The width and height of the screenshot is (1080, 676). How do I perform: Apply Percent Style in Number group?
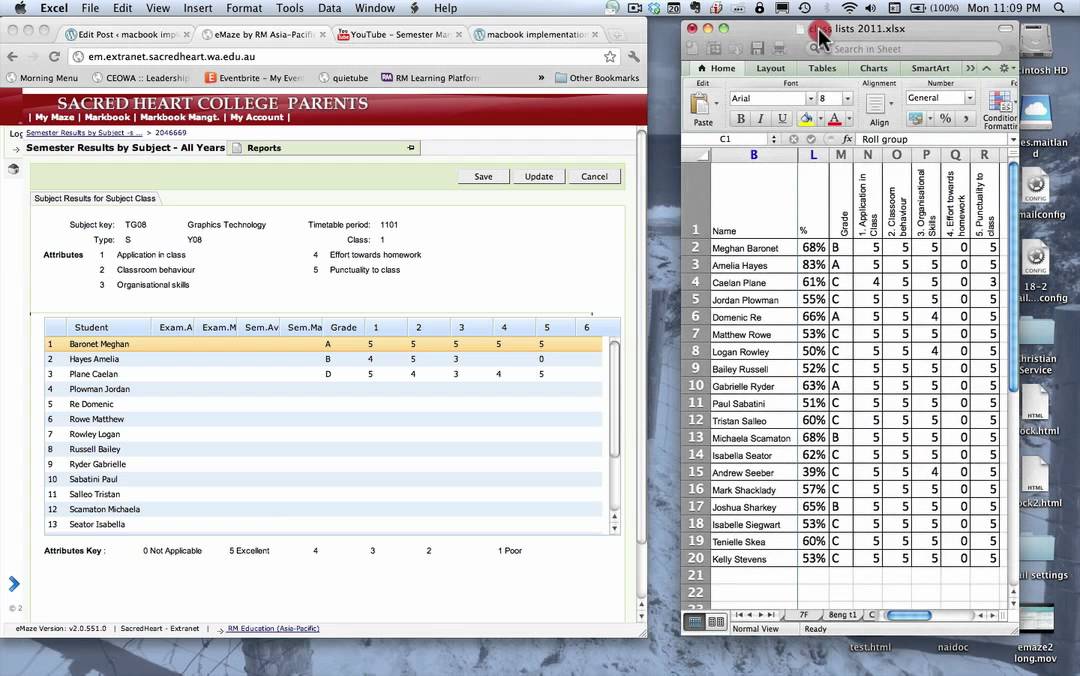point(946,119)
